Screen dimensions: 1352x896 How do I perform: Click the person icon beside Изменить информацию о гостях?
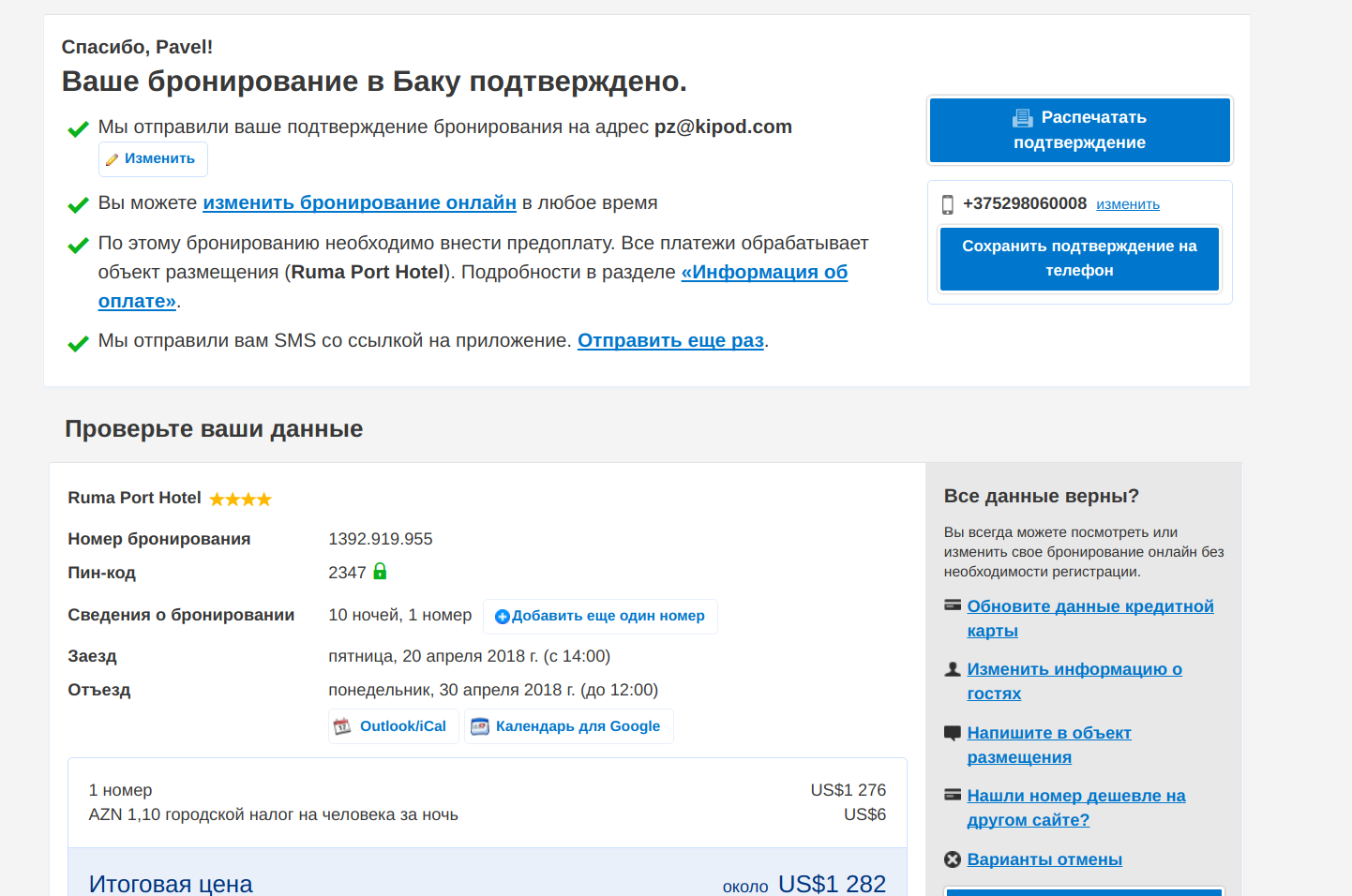(953, 669)
